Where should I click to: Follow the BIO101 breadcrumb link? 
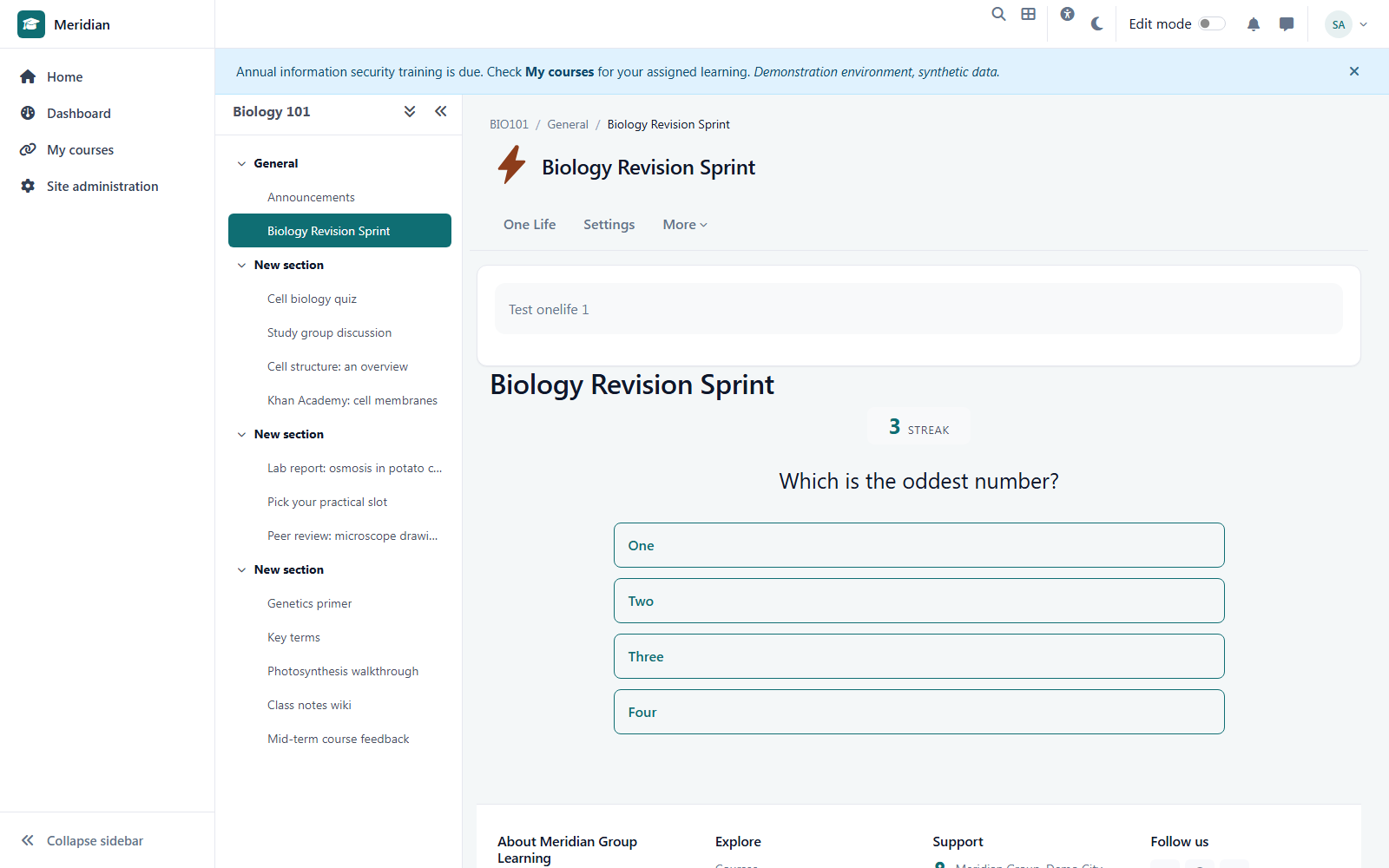click(x=509, y=124)
